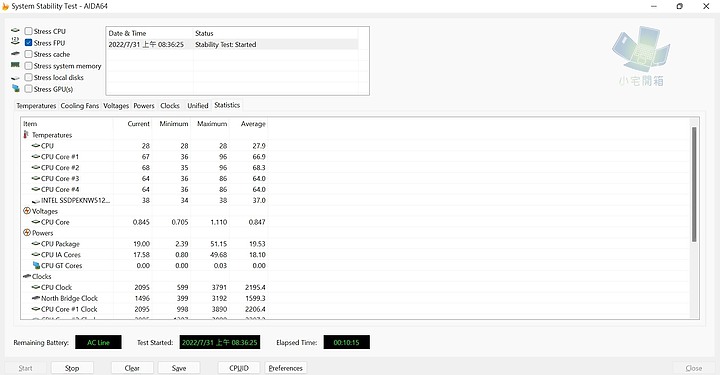Click the CPU Clock row icon
The height and width of the screenshot is (375, 720).
(36, 287)
